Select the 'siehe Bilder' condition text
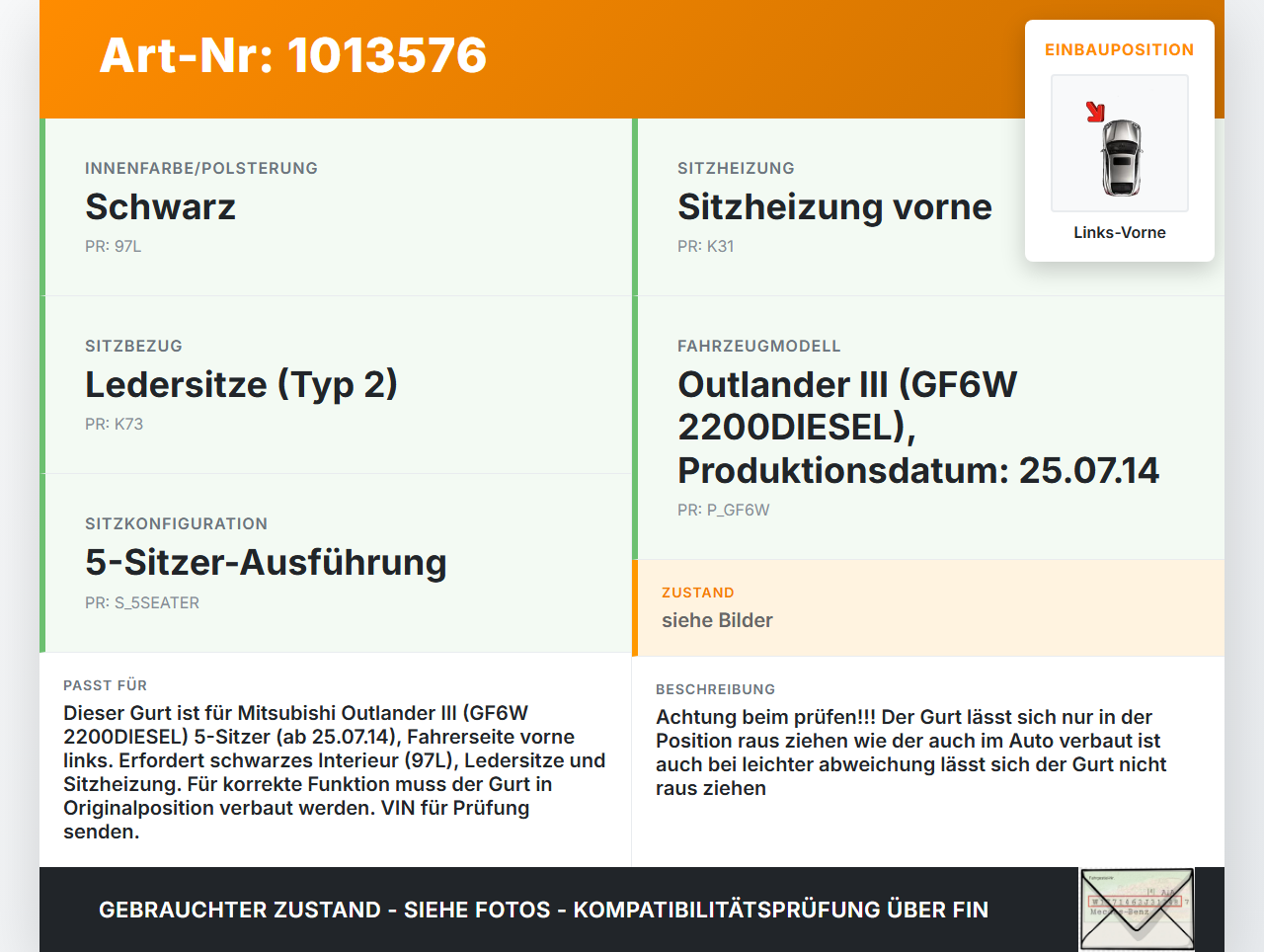The height and width of the screenshot is (952, 1264). [x=717, y=620]
